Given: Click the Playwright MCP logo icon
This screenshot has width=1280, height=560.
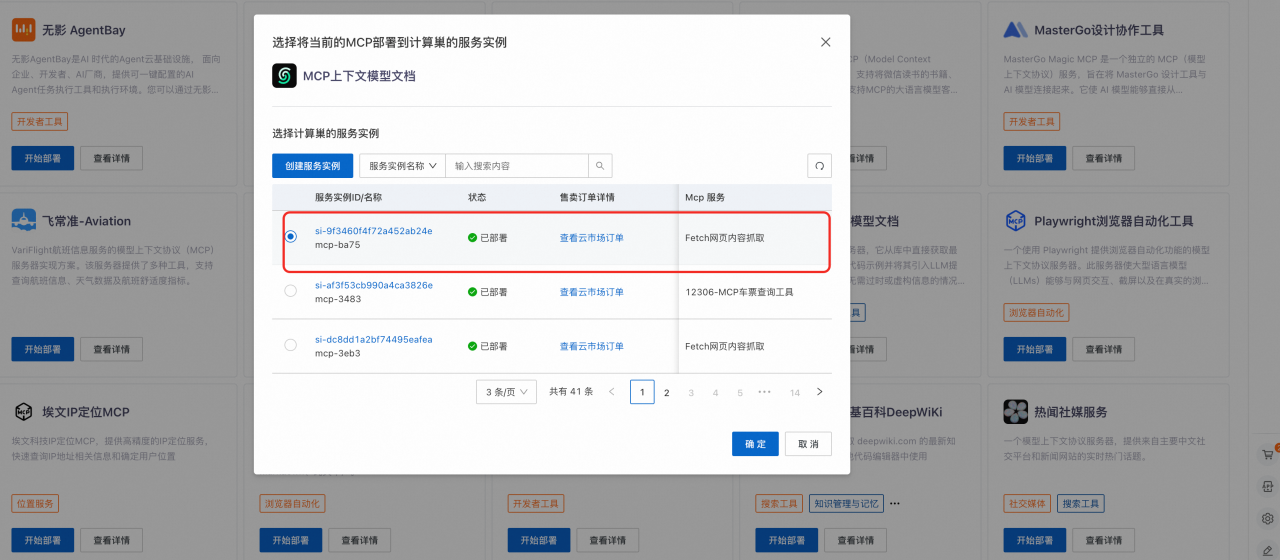Looking at the screenshot, I should (x=1016, y=221).
